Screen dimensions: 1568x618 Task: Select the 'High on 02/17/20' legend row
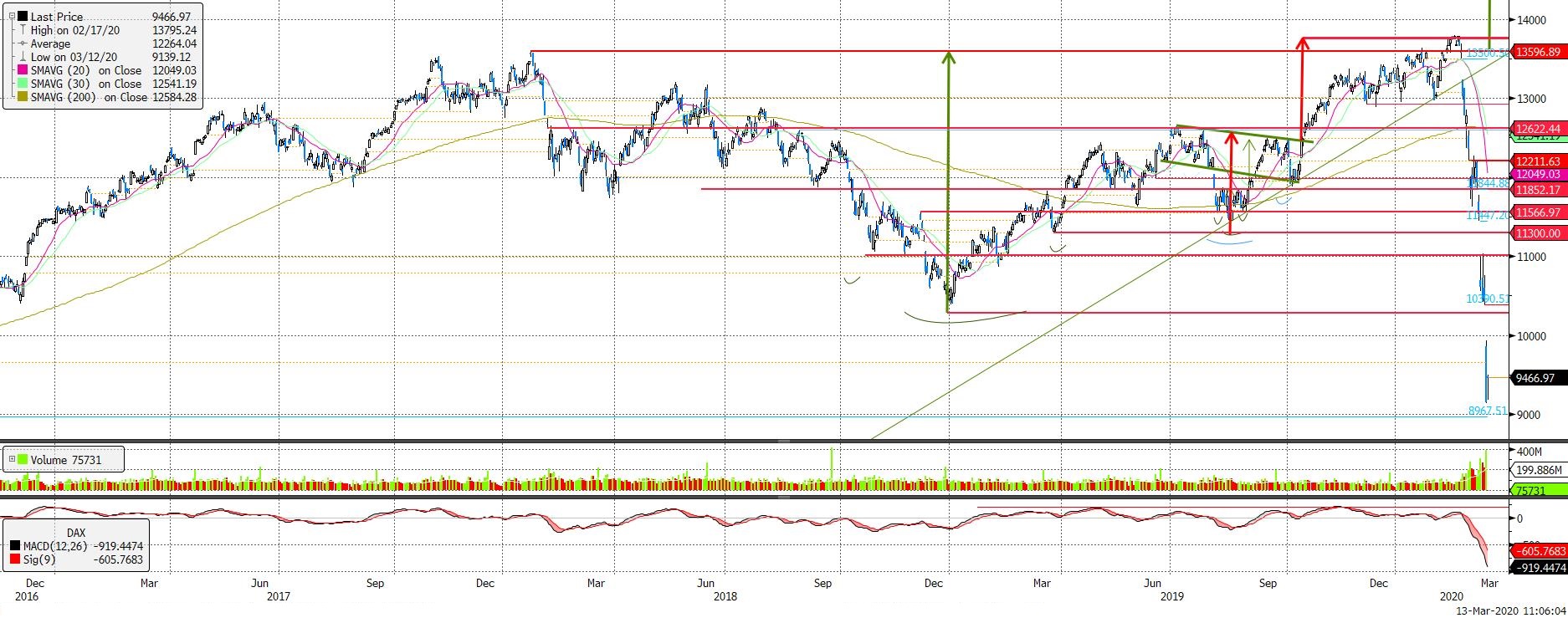tap(77, 30)
